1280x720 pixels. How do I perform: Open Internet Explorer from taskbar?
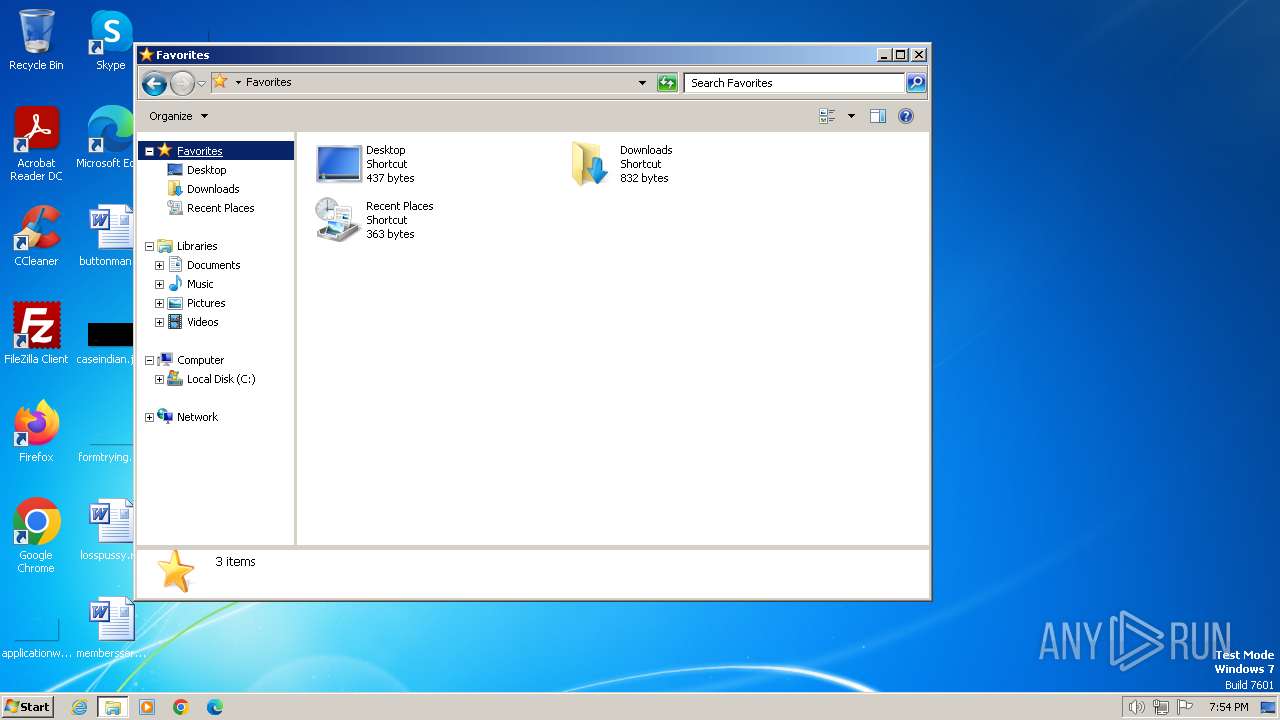[x=79, y=707]
